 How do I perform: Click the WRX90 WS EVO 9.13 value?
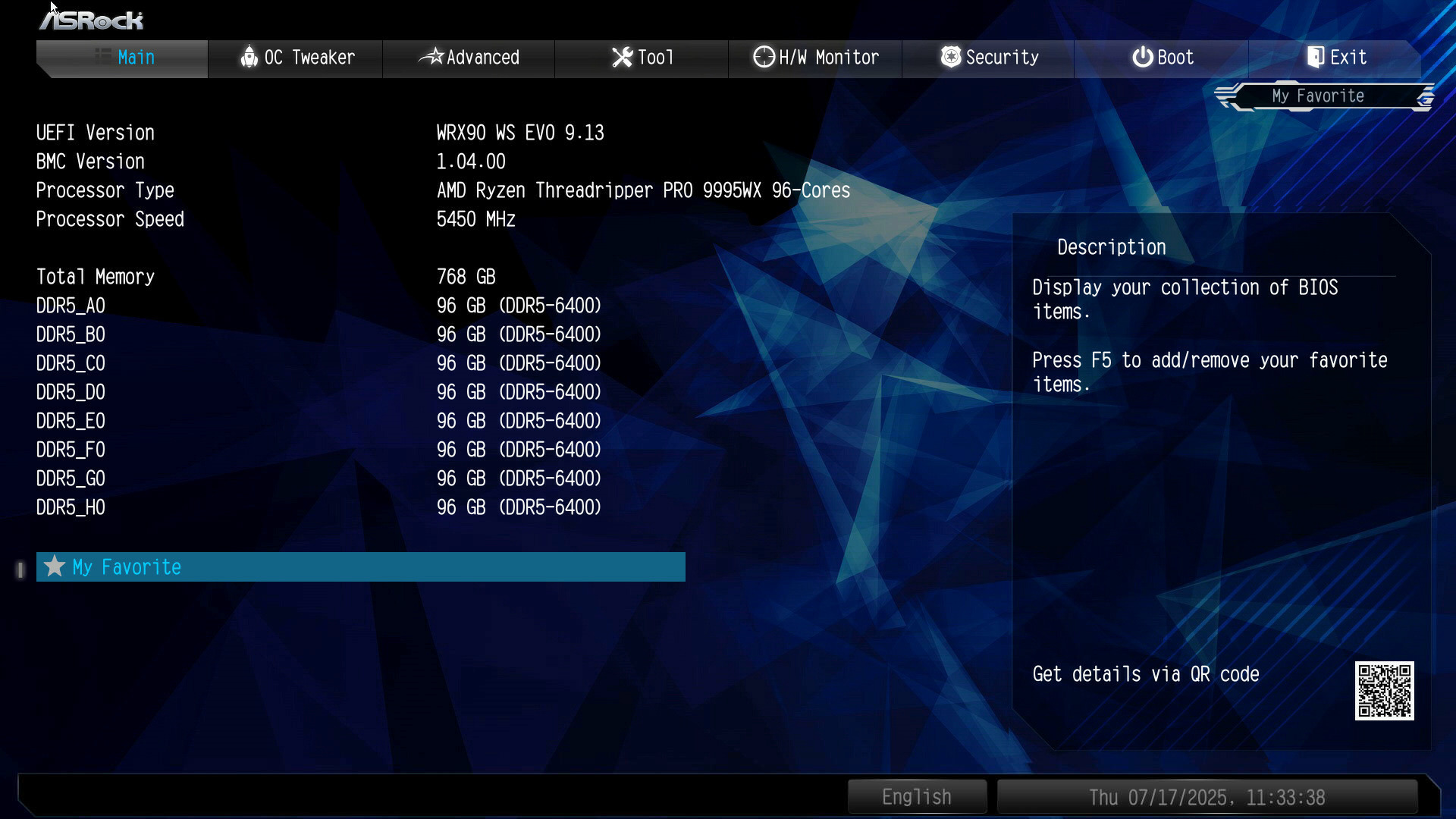tap(520, 133)
